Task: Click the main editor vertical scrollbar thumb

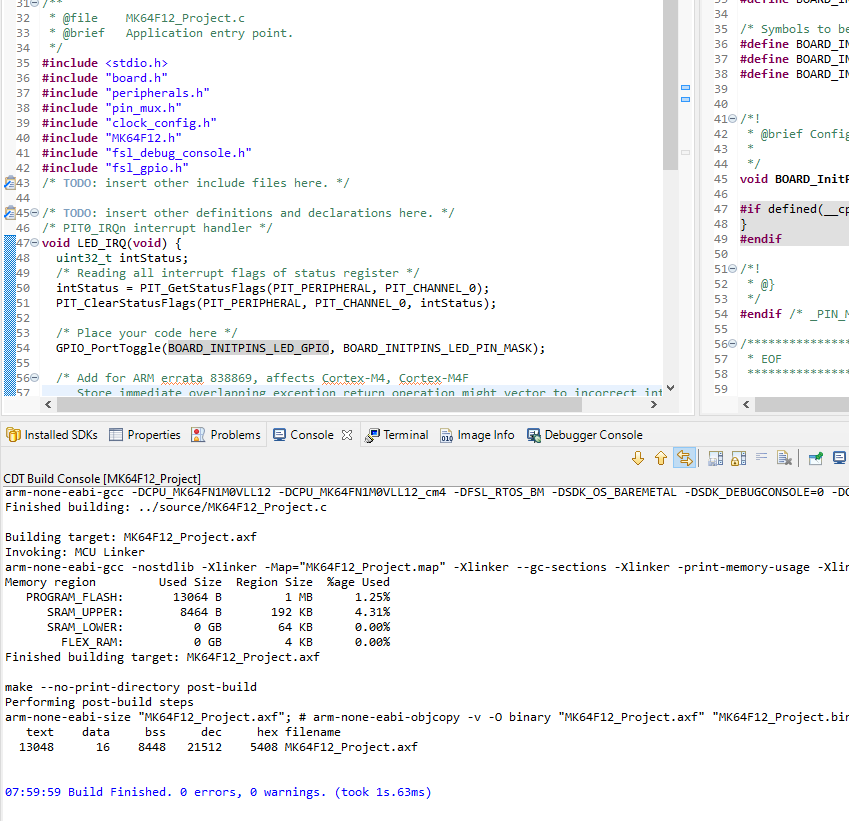Action: coord(670,84)
